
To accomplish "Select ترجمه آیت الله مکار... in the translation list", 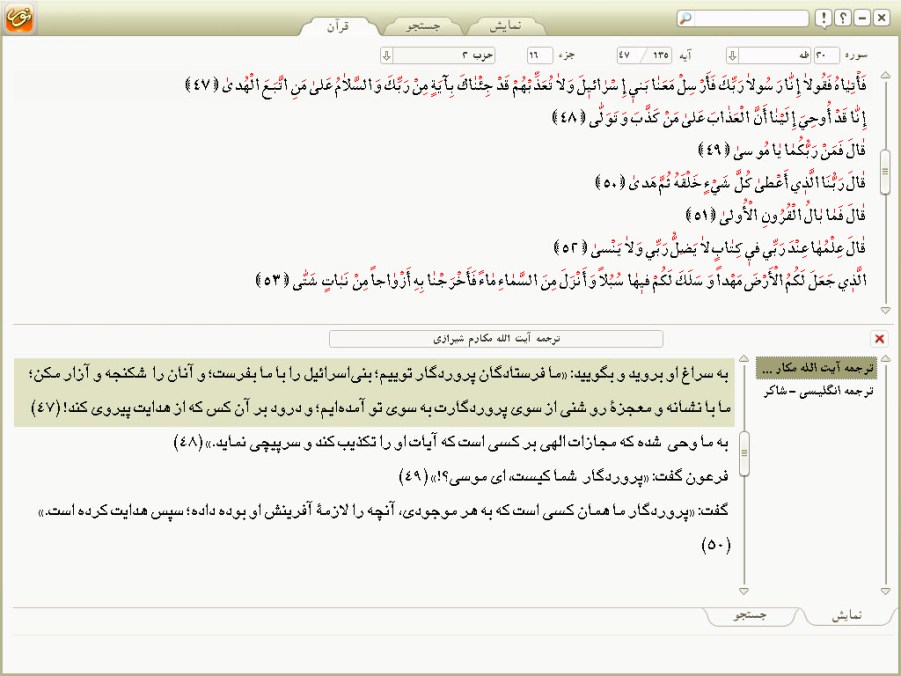I will 817,368.
